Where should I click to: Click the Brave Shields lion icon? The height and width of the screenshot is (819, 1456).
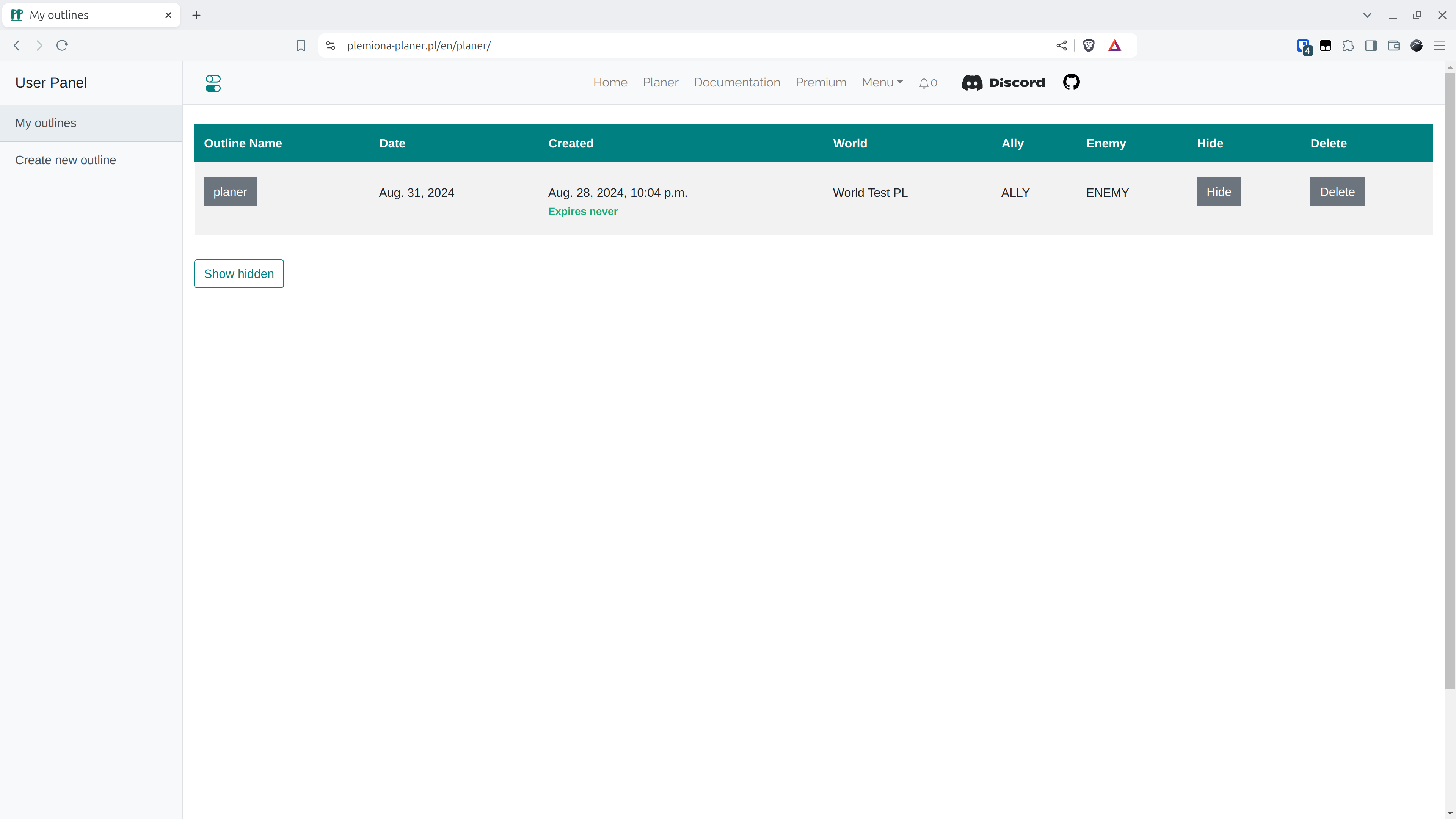[1089, 45]
